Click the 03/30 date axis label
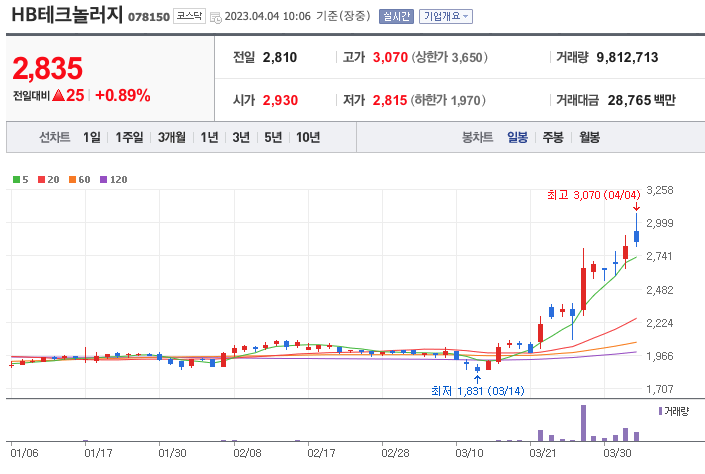705x474 pixels. (x=617, y=453)
